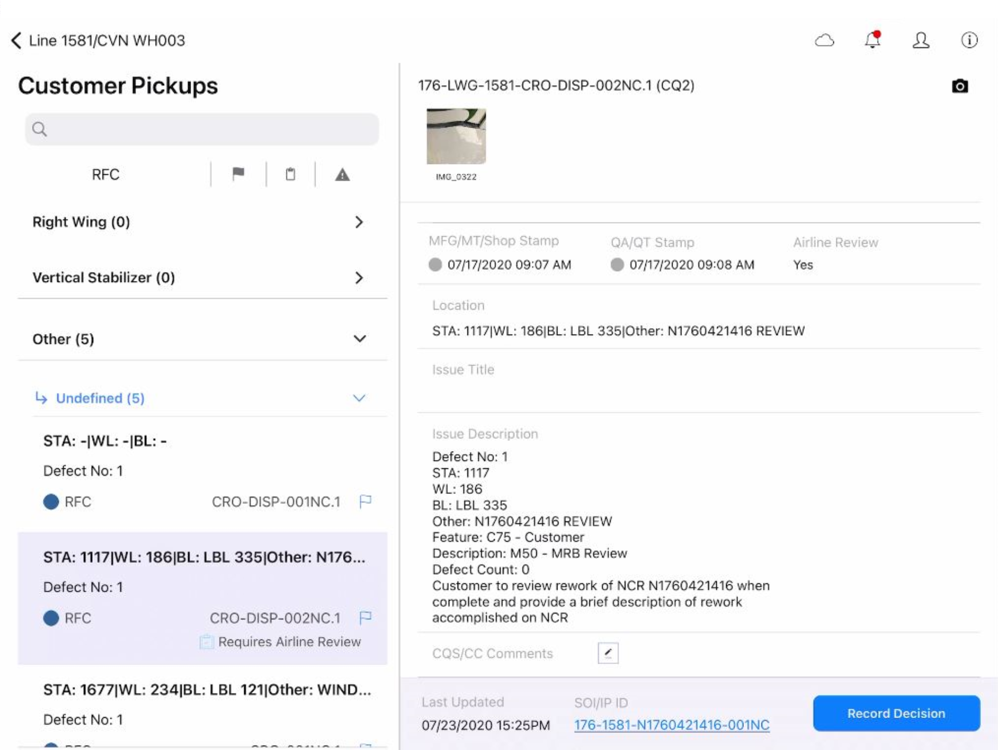Open the info icon in the top bar
The image size is (1000, 750).
(x=969, y=40)
